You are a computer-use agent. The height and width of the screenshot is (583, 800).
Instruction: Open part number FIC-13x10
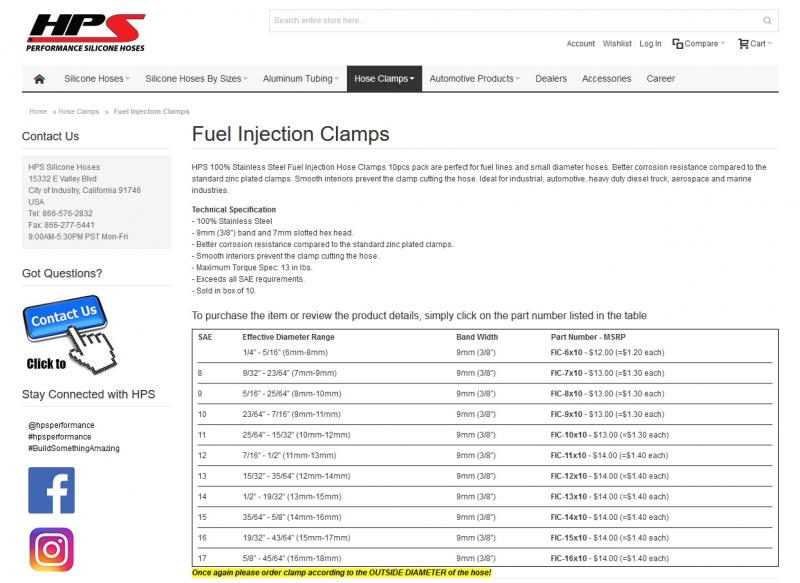click(x=569, y=497)
